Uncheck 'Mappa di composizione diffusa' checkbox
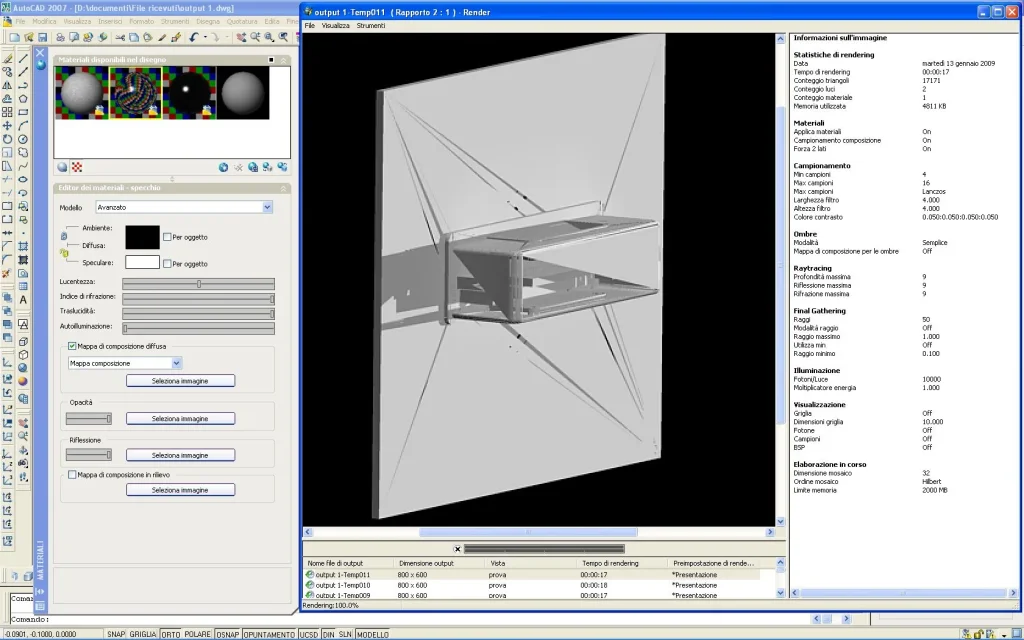The width and height of the screenshot is (1024, 640). (72, 346)
